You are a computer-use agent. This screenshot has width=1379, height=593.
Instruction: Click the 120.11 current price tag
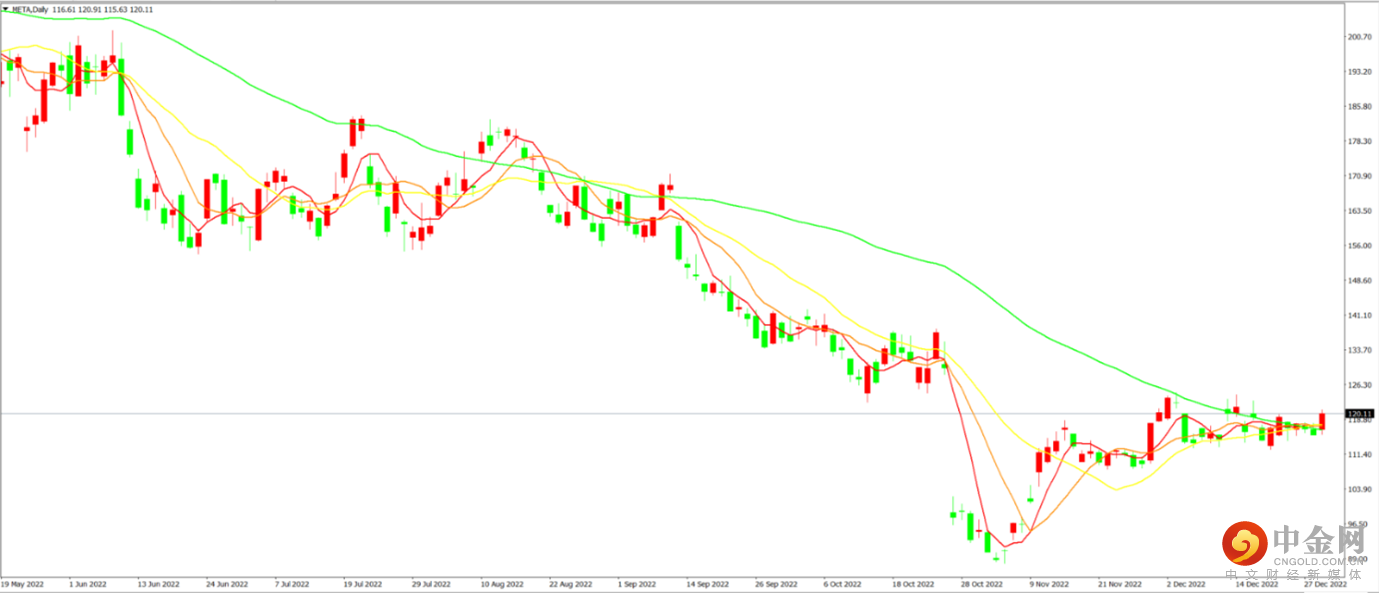[1360, 414]
